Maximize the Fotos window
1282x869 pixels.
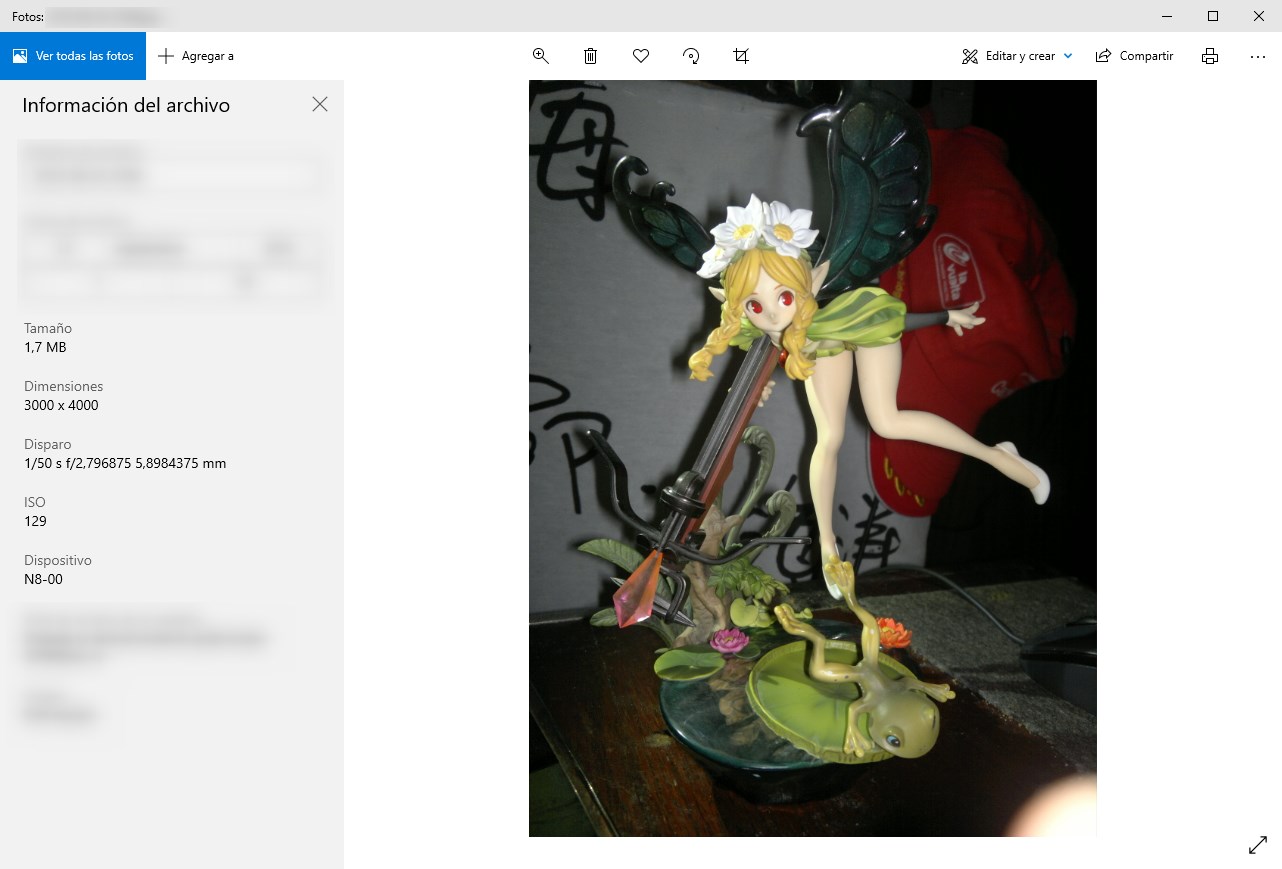1213,16
